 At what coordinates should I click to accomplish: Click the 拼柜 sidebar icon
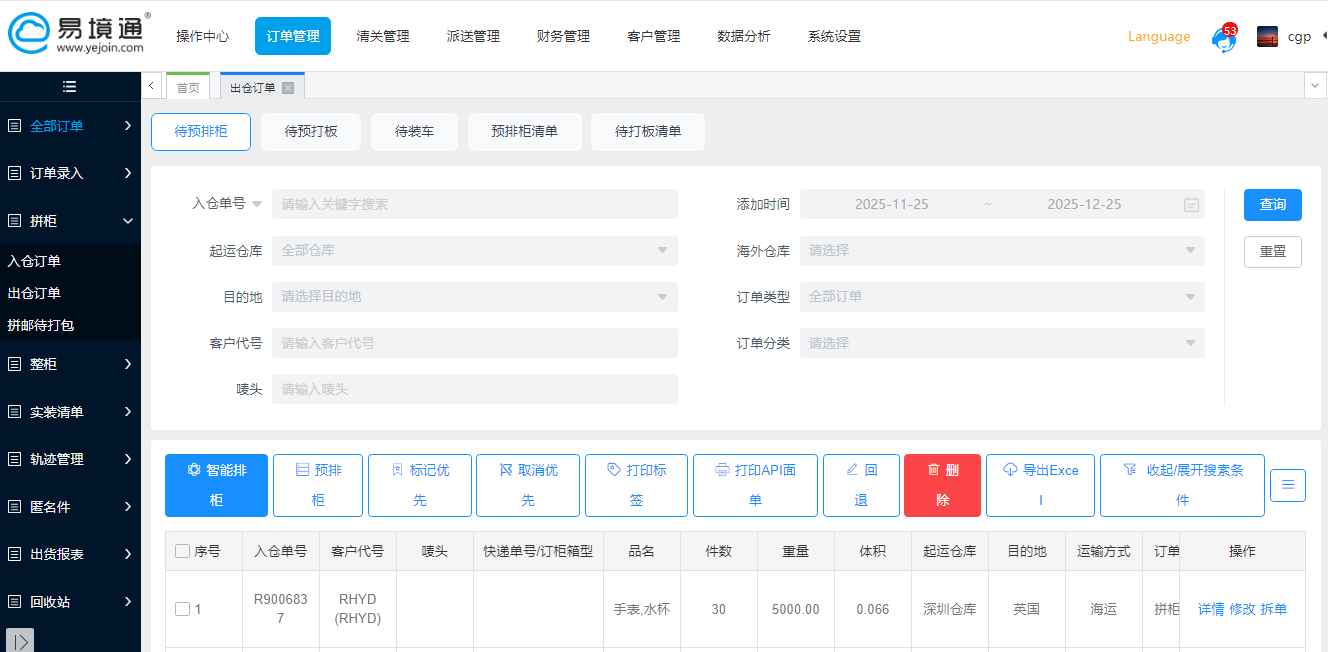[14, 221]
